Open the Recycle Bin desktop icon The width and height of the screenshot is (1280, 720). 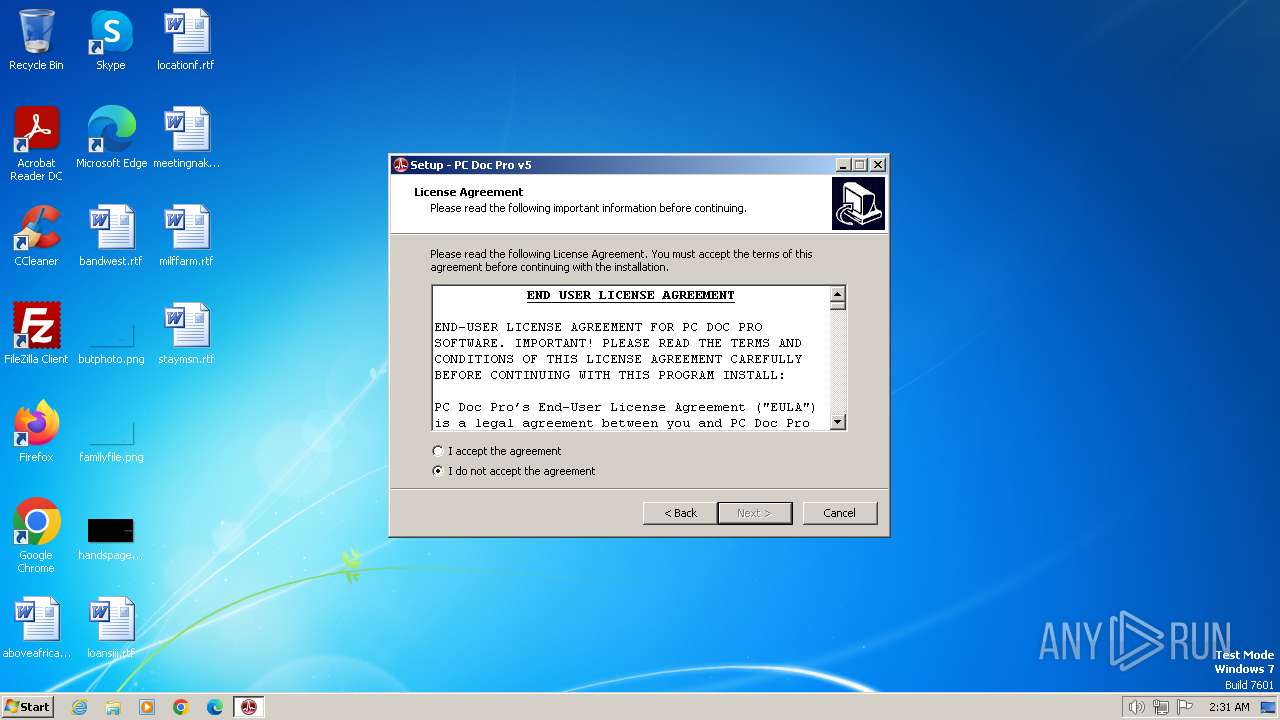pos(36,40)
